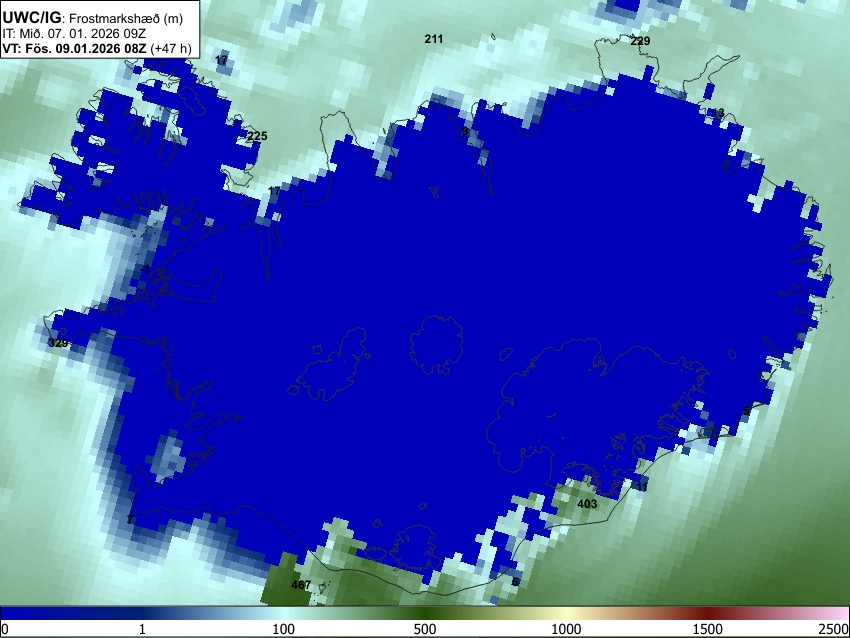Click the 7 value label on the map
Image resolution: width=850 pixels, height=638 pixels.
coord(130,520)
